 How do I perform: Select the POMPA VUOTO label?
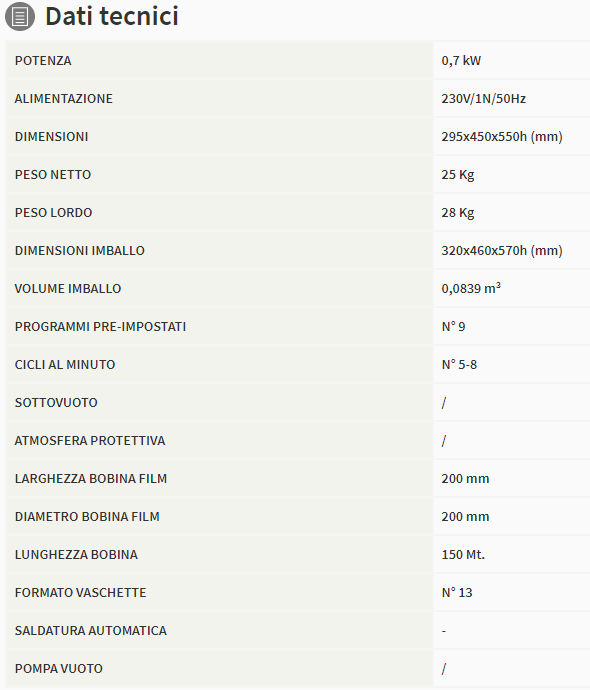pos(59,668)
